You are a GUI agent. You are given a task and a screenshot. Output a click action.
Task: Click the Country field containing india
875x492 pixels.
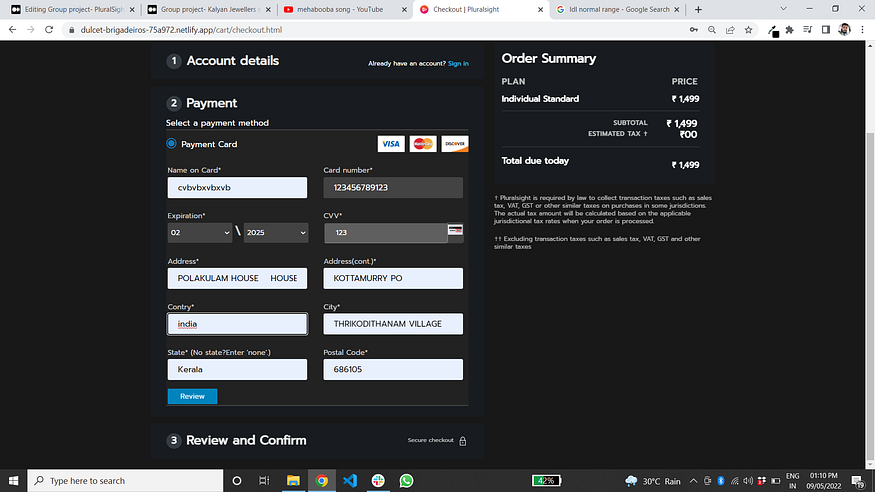(237, 324)
